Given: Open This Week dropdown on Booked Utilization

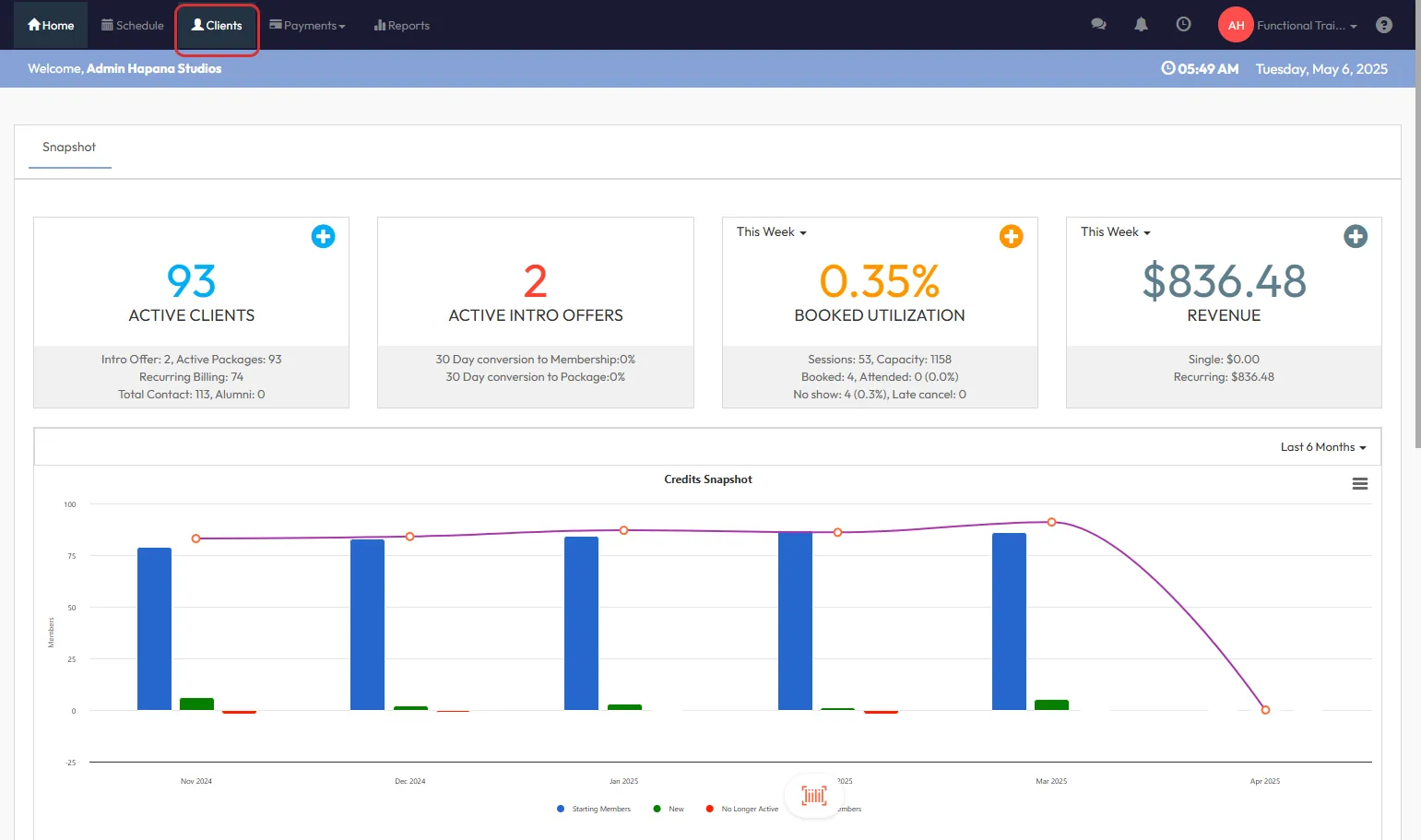Looking at the screenshot, I should tap(771, 232).
